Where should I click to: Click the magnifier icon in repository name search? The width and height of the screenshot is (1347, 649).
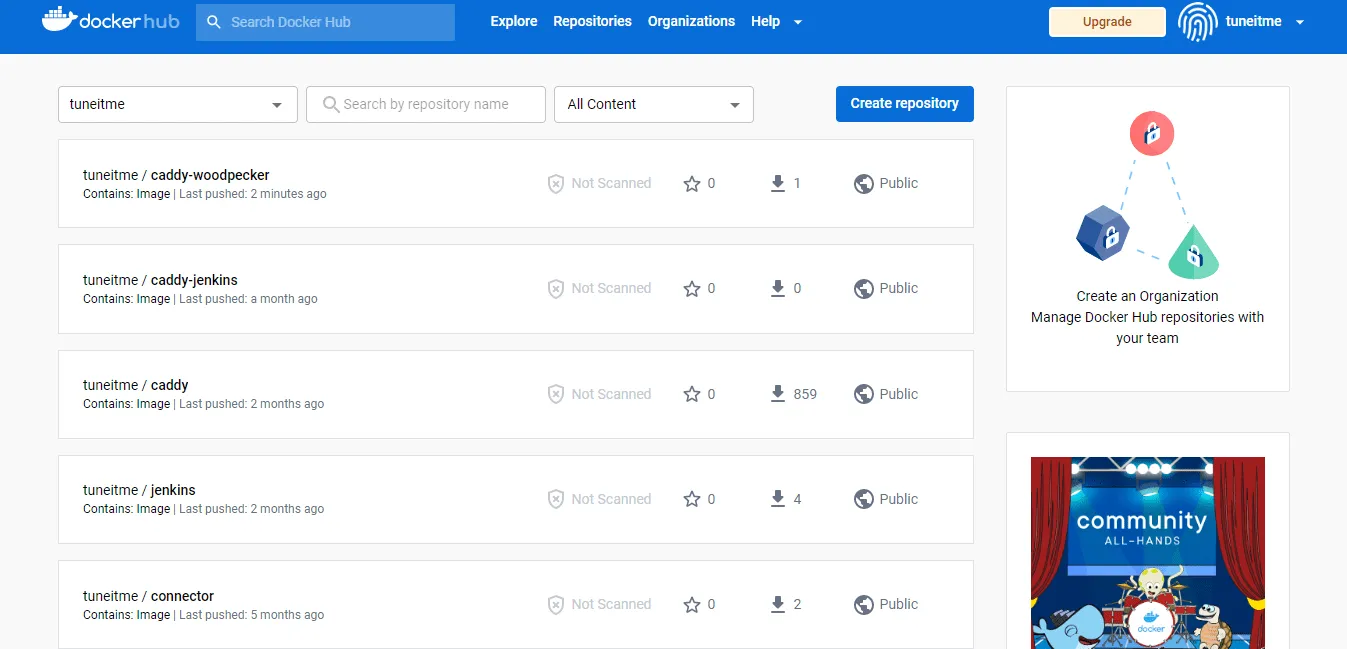[x=331, y=104]
